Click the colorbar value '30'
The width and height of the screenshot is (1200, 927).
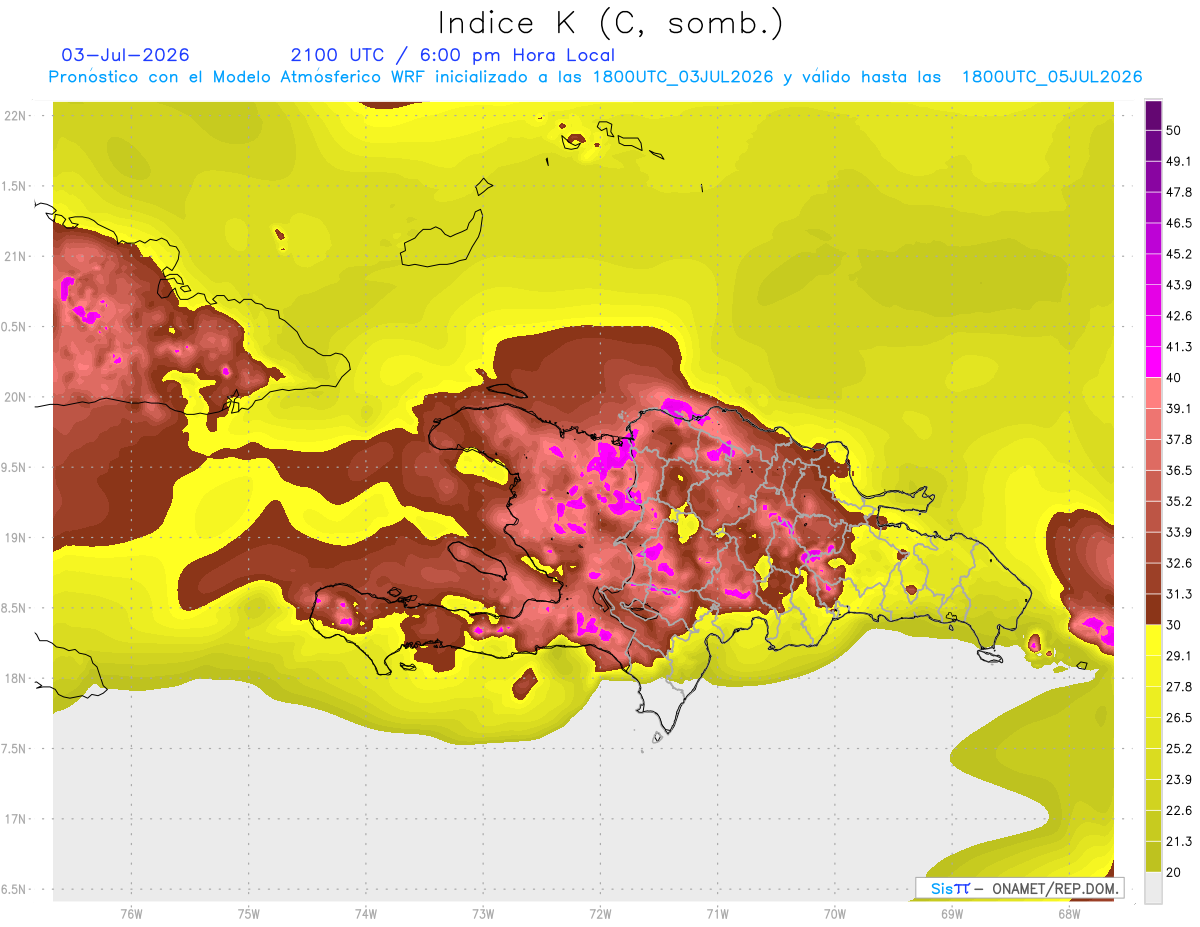click(x=1174, y=625)
